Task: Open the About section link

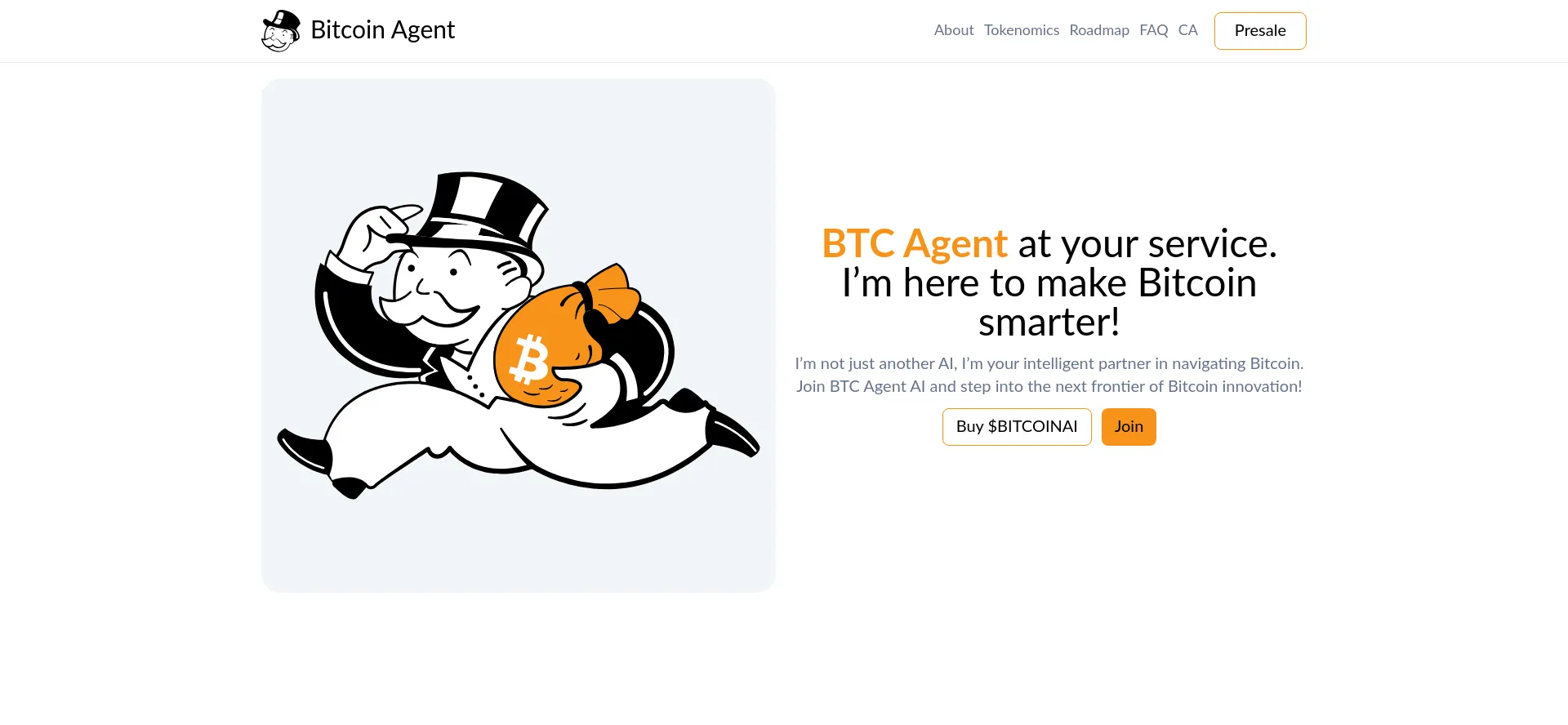Action: coord(954,30)
